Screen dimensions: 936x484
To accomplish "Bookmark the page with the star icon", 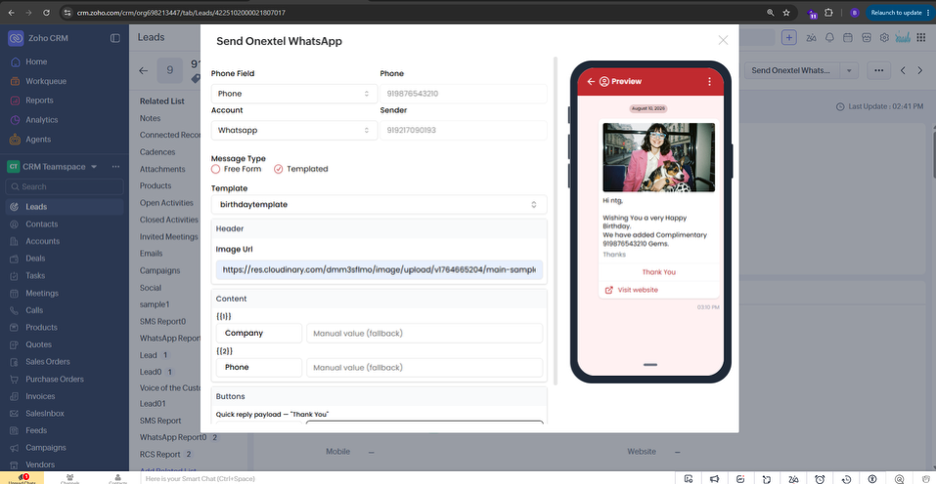I will click(786, 12).
